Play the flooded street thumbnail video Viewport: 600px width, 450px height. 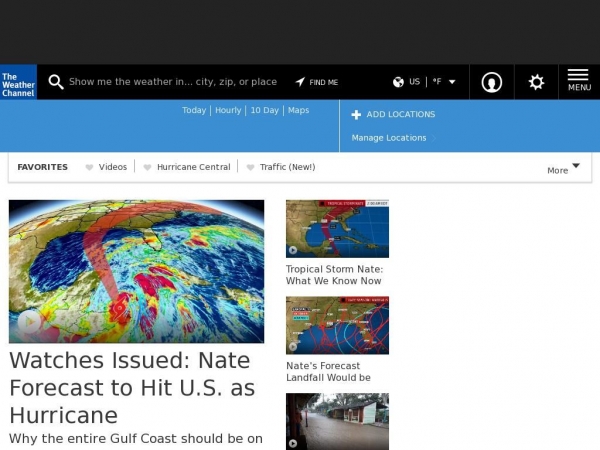pos(293,443)
